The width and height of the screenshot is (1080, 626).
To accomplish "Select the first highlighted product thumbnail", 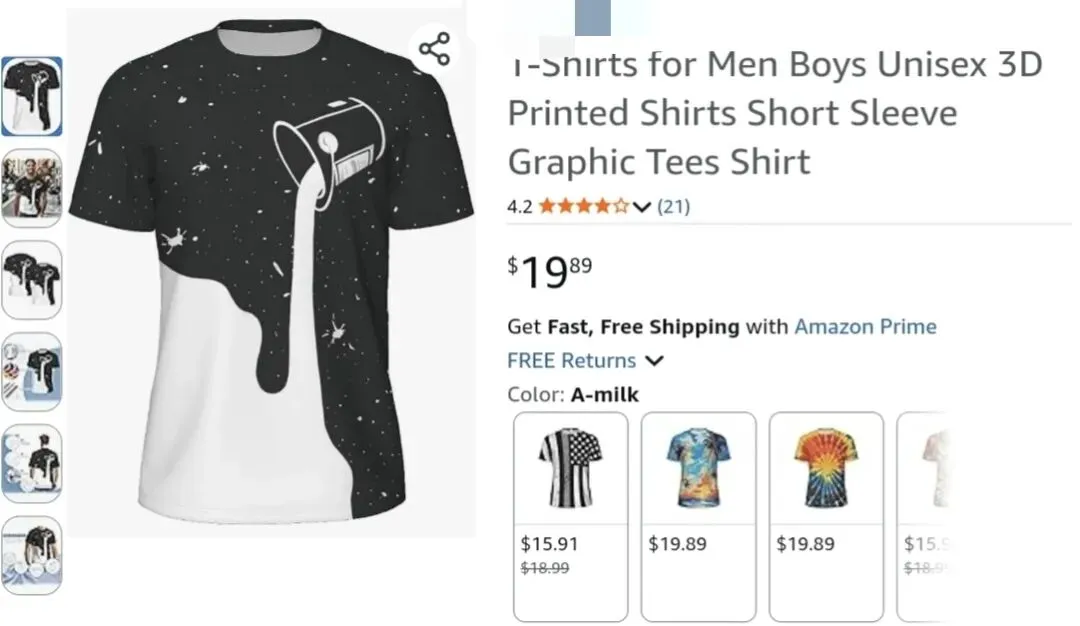I will point(32,96).
